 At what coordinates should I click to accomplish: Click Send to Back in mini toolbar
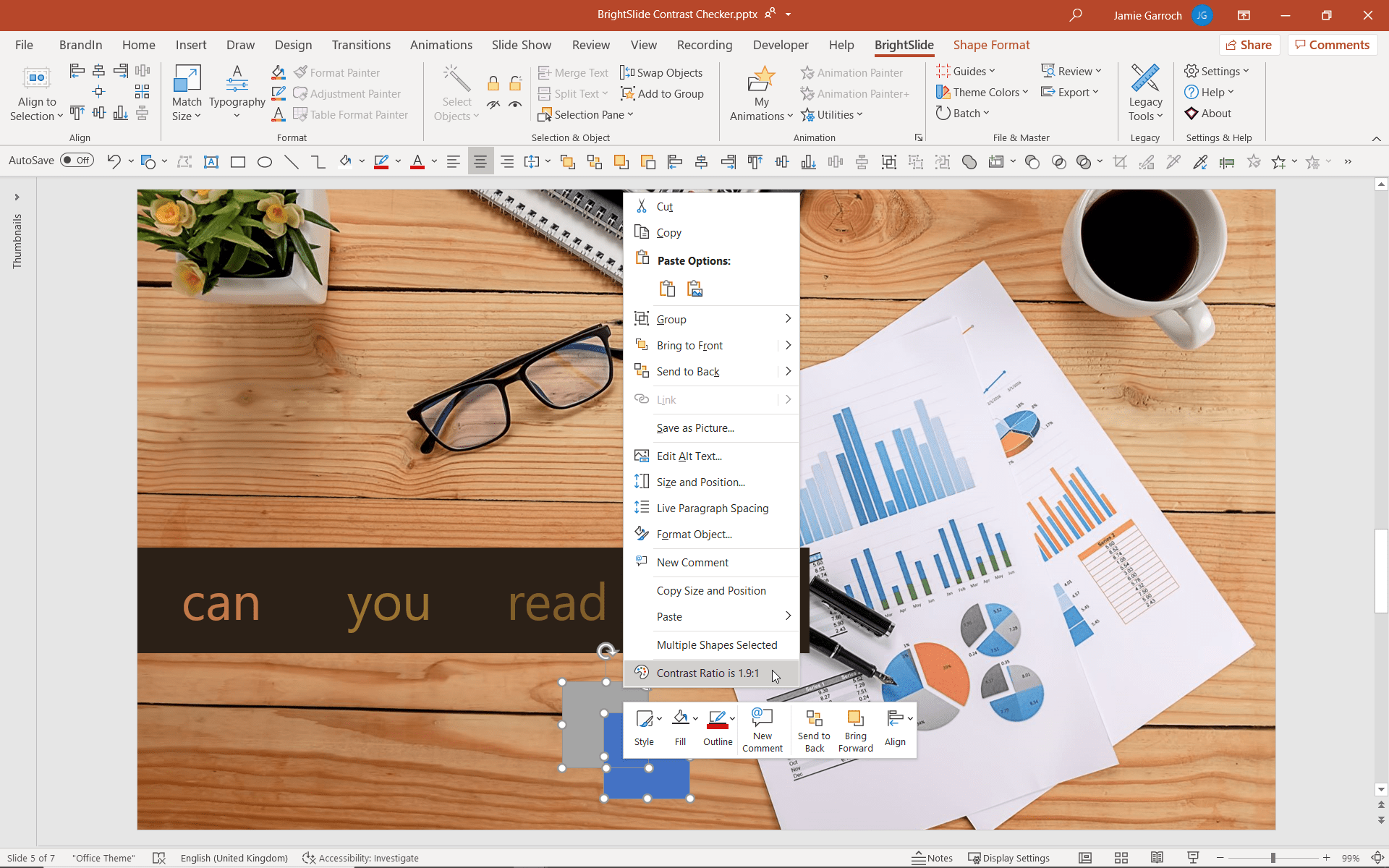(814, 731)
